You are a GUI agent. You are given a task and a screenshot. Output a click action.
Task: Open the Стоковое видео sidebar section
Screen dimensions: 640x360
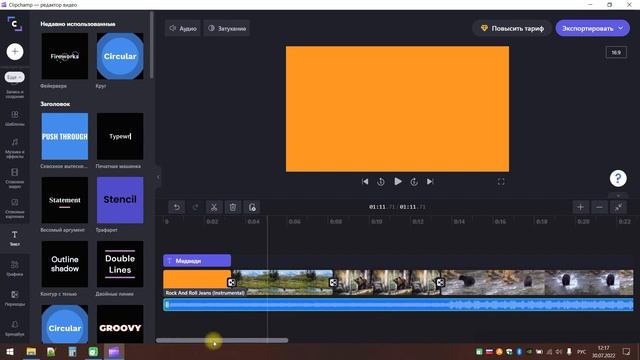(15, 178)
